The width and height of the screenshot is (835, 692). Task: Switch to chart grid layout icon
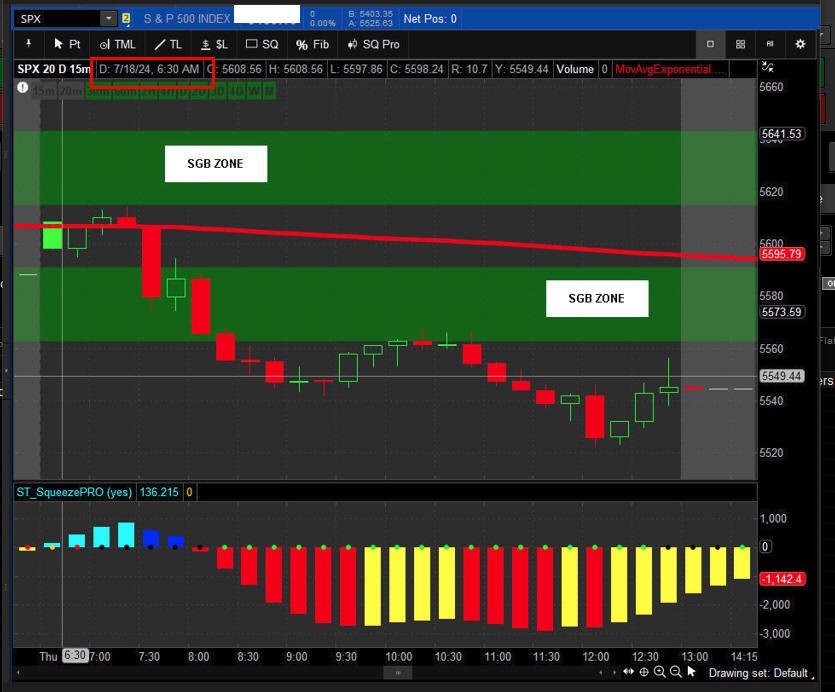[x=740, y=44]
